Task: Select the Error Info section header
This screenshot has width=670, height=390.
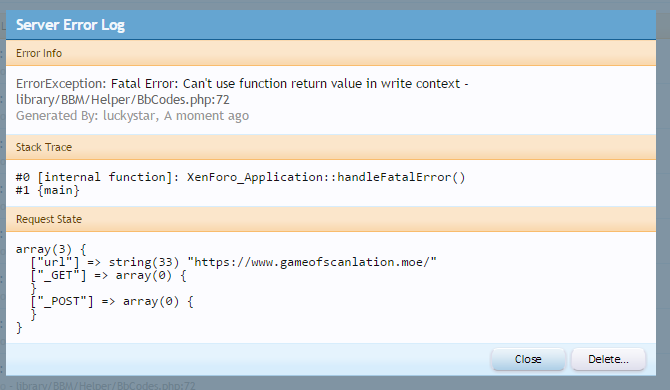Action: click(x=331, y=53)
